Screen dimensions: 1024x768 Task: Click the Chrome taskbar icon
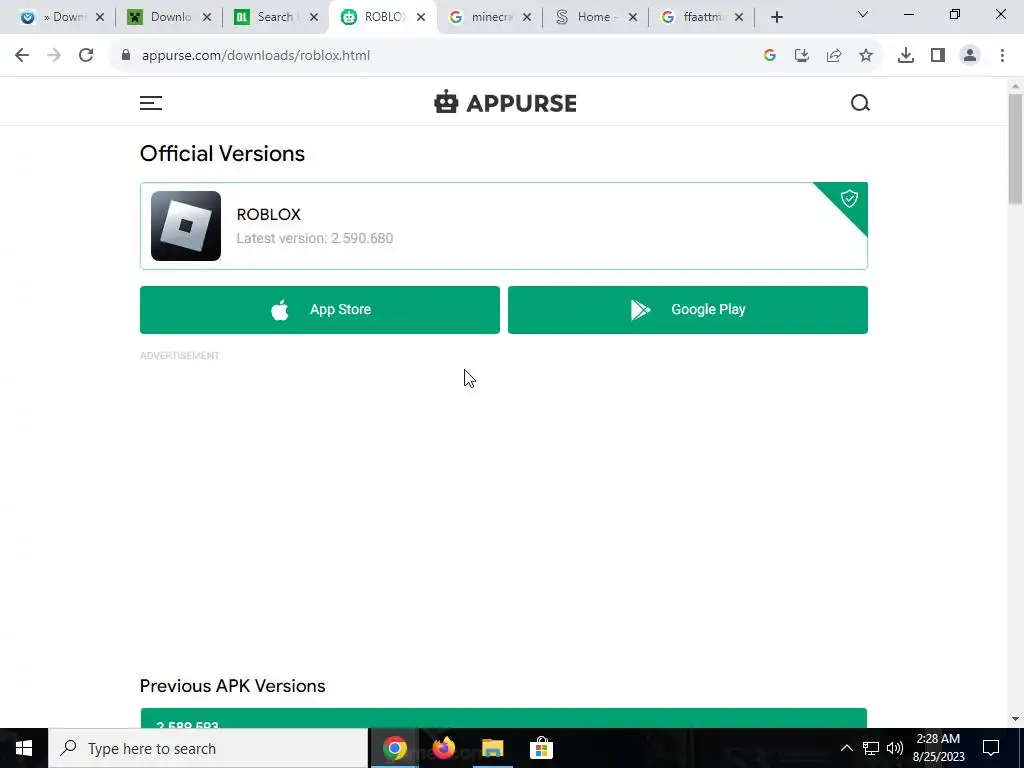[394, 748]
